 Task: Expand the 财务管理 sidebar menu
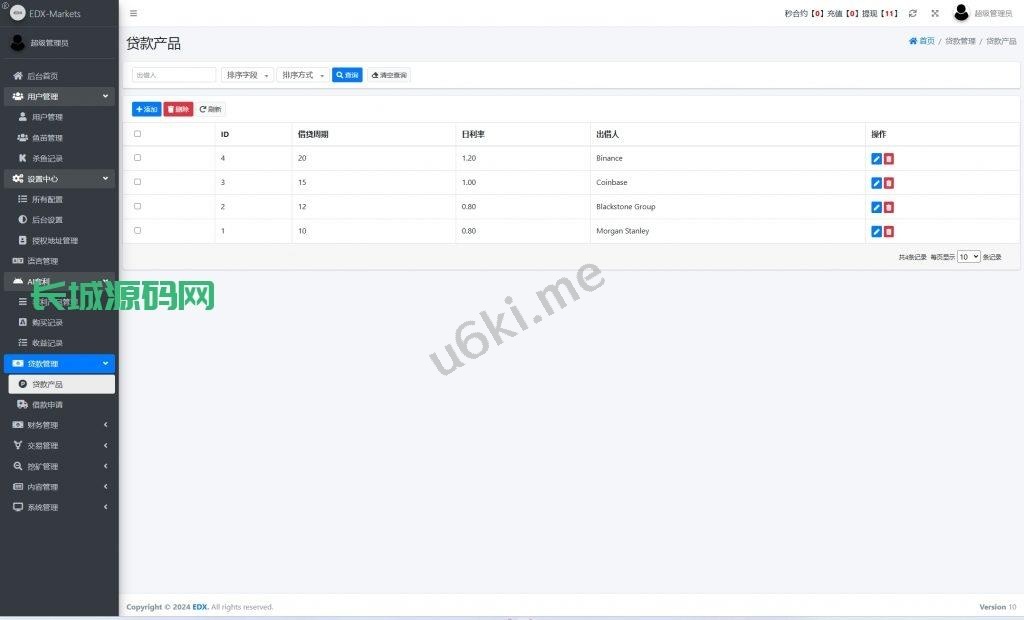coord(60,425)
